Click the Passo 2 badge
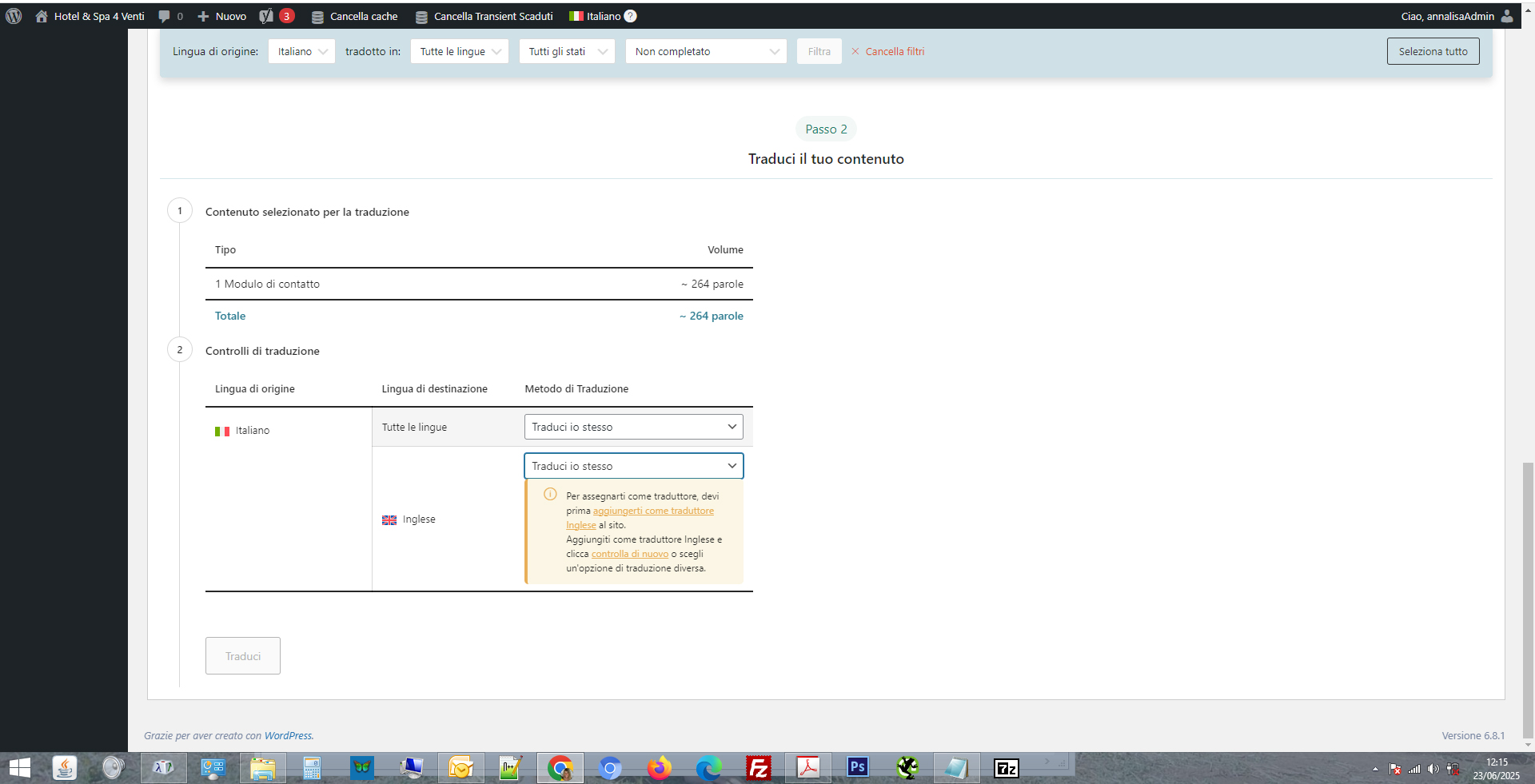 [826, 129]
